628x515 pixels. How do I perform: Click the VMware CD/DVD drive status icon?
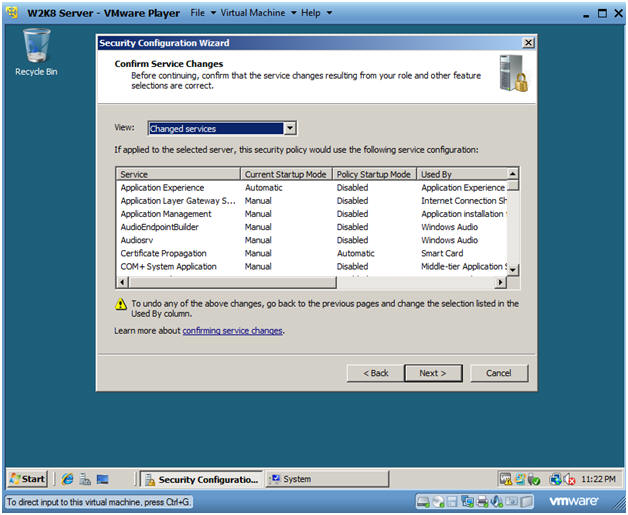click(x=439, y=501)
